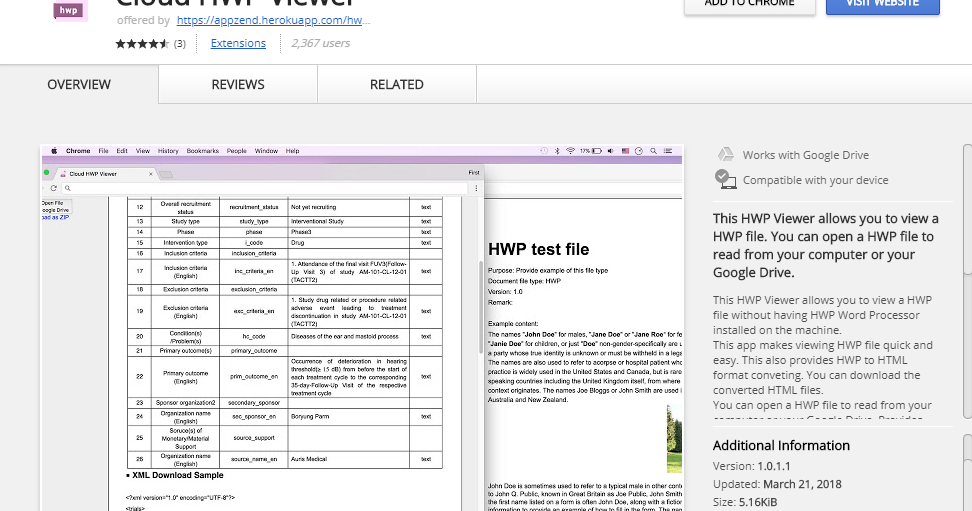The width and height of the screenshot is (972, 511).
Task: Click the 'HWP test file' heading
Action: coord(539,249)
